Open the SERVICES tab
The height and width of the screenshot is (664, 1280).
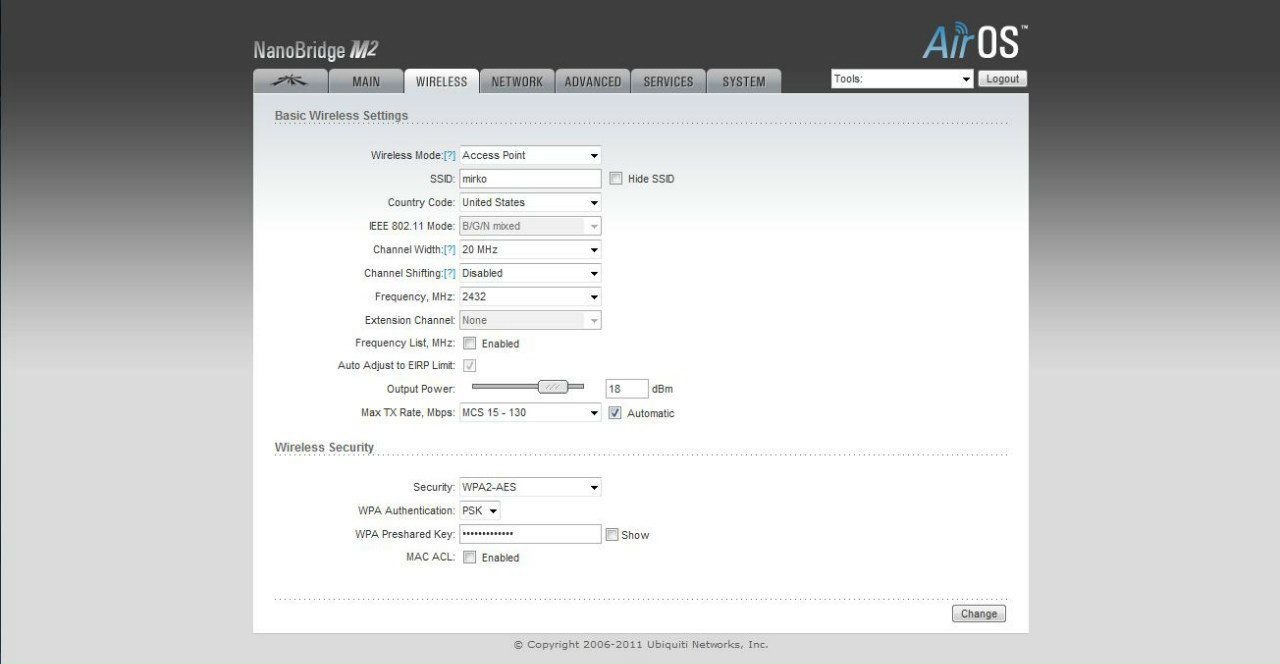point(668,82)
